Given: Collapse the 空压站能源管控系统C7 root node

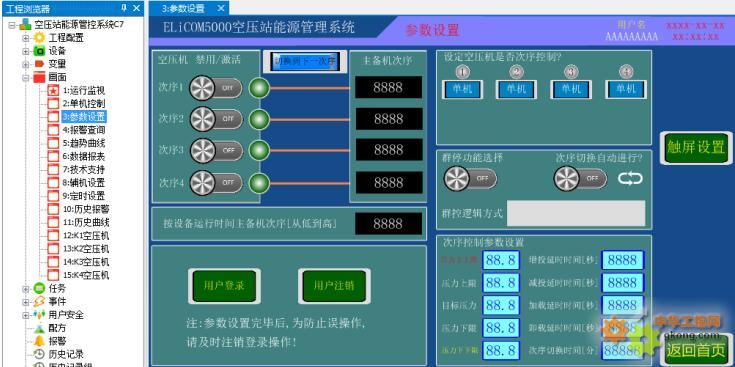Looking at the screenshot, I should [x=12, y=25].
